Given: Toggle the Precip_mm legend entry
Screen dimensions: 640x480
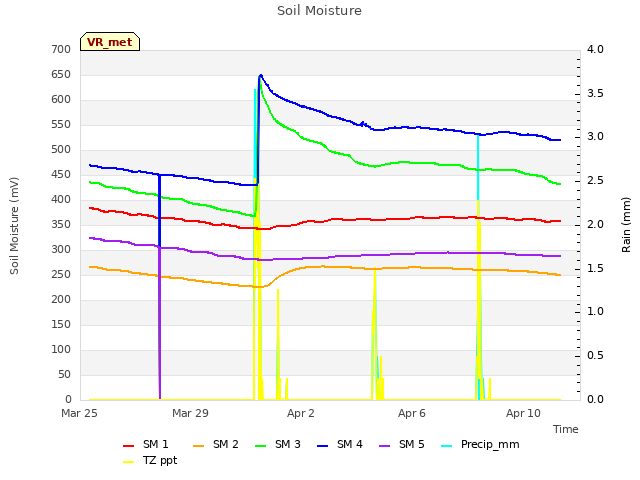Looking at the screenshot, I should point(480,444).
